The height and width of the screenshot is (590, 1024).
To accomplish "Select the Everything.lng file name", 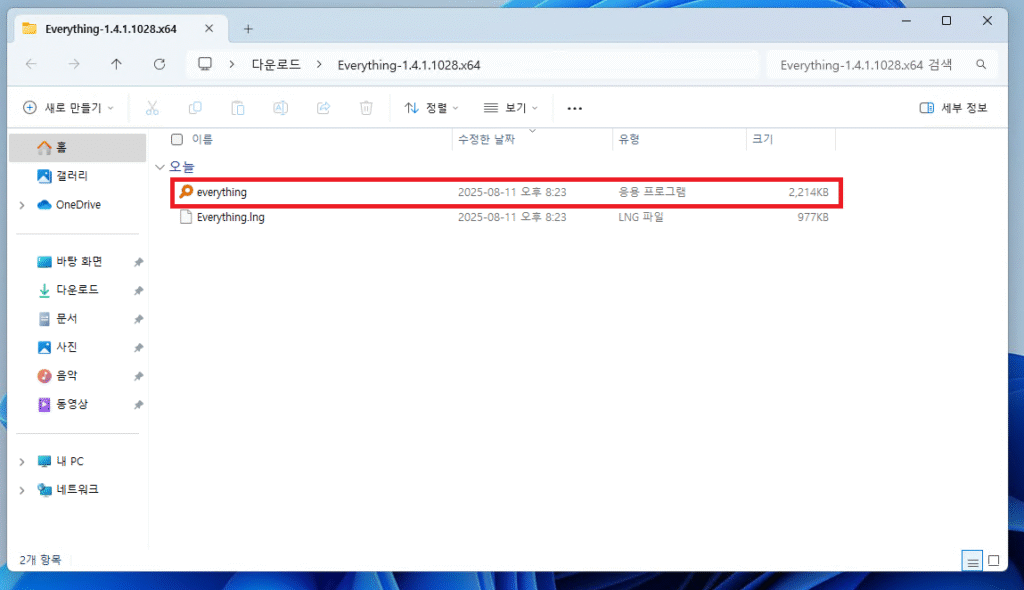I will click(231, 217).
